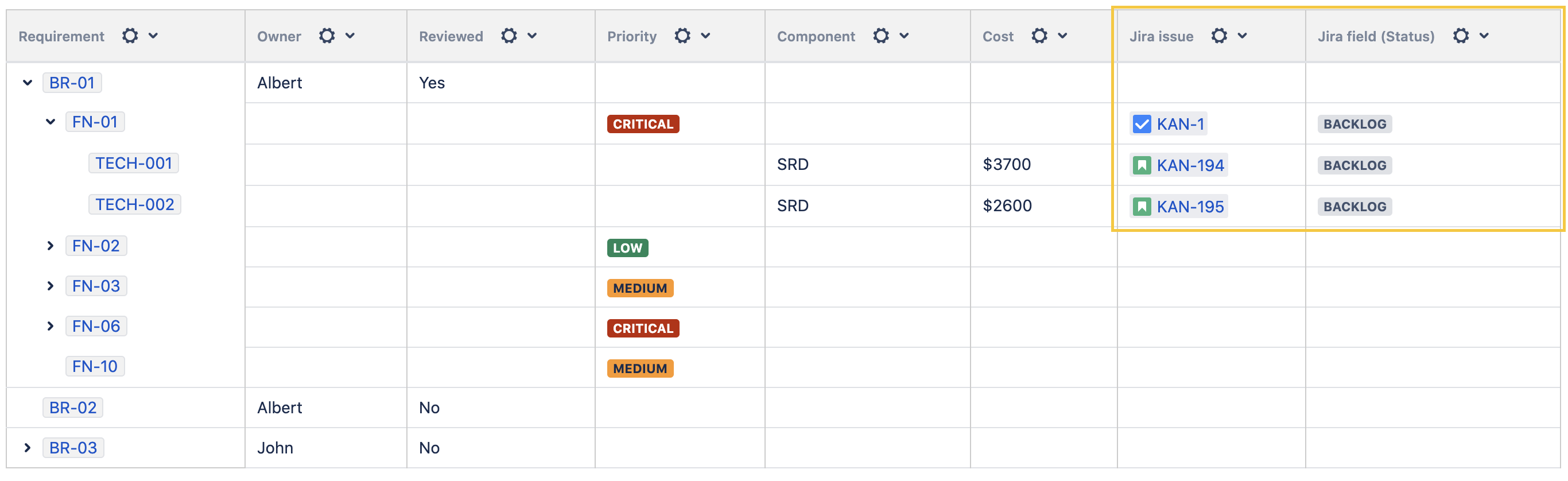Open the TECH-001 requirement link
Screen dimensions: 1568x481
tap(133, 163)
